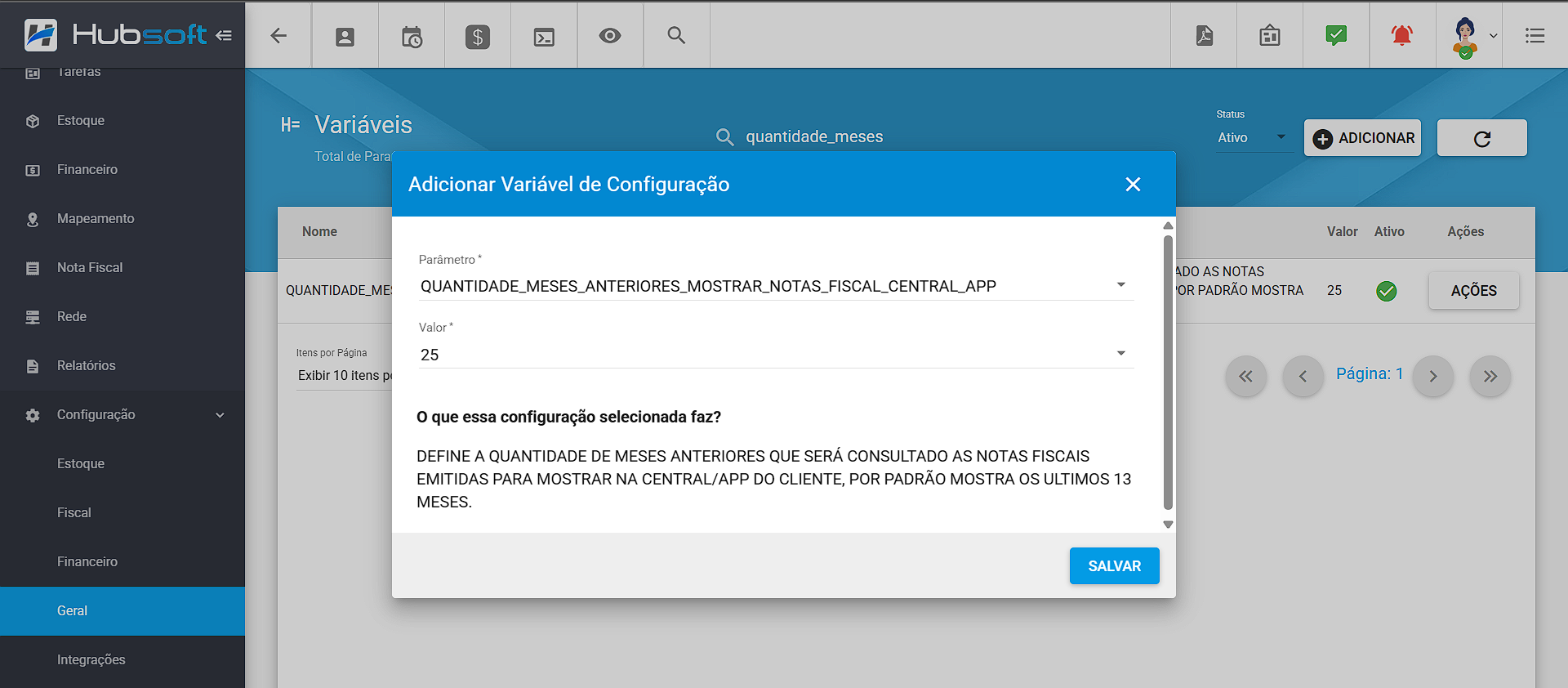The width and height of the screenshot is (1568, 688).
Task: Open Nota Fiscal in the sidebar
Action: pos(122,268)
